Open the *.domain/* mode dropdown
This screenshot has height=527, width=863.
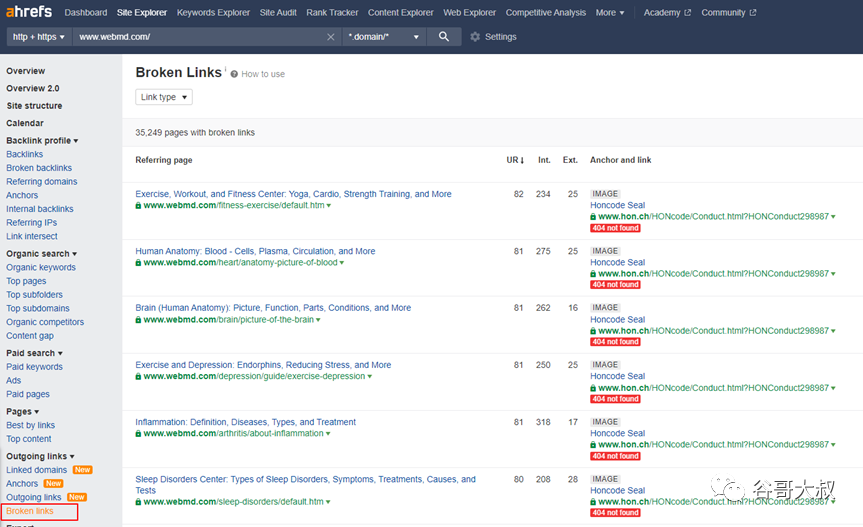[384, 37]
